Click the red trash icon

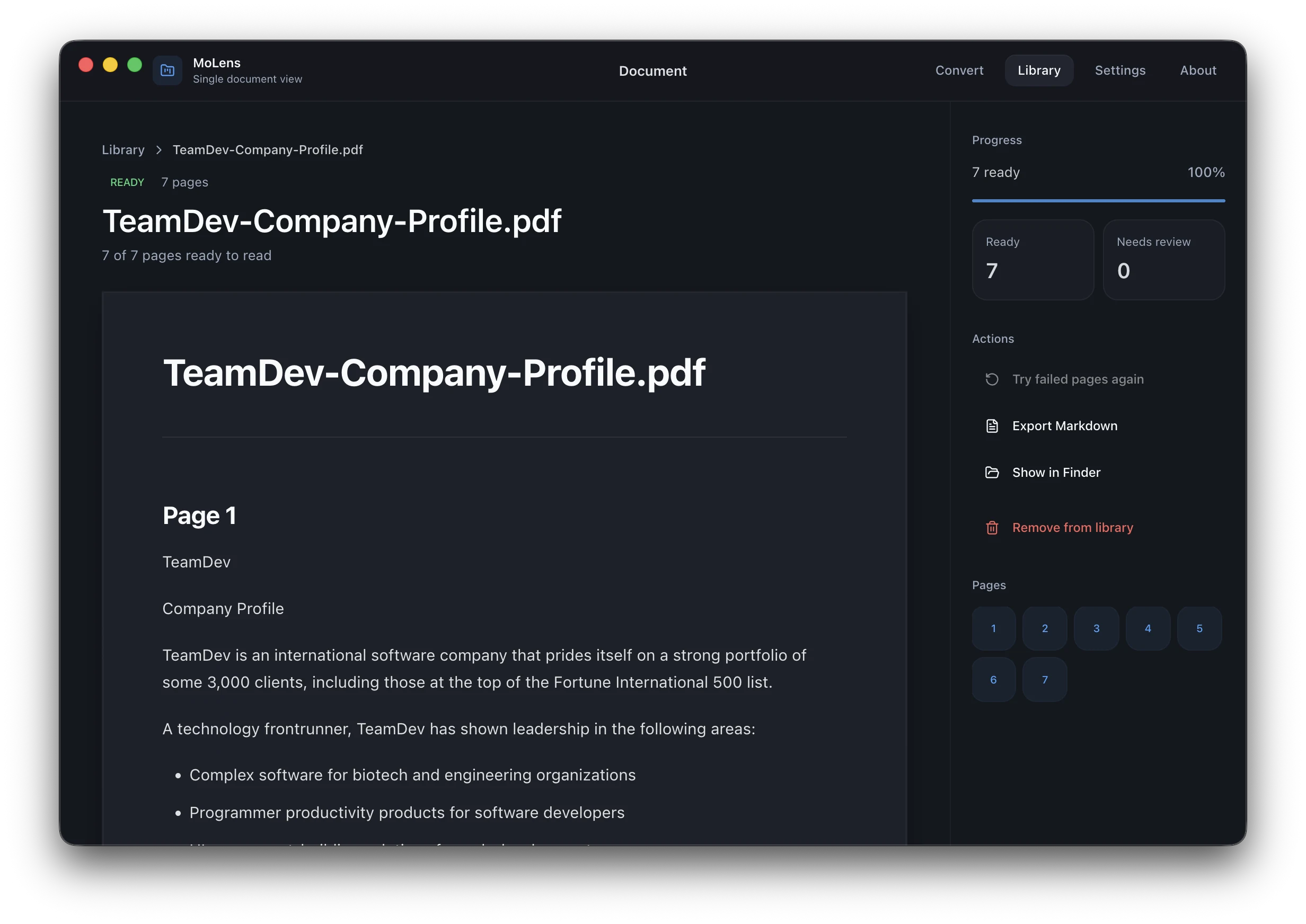point(991,528)
